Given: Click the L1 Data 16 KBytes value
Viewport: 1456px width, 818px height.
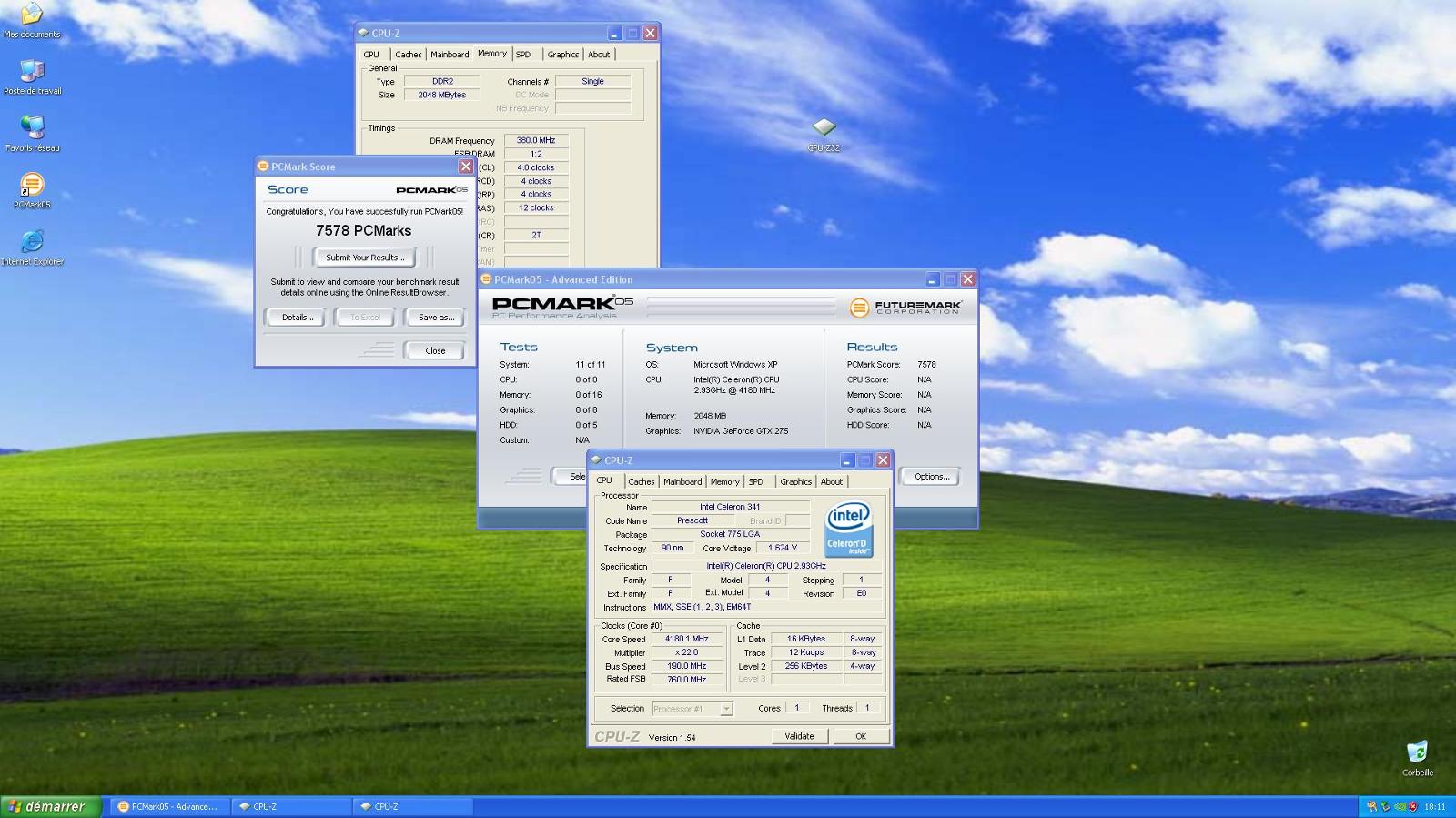Looking at the screenshot, I should (806, 639).
